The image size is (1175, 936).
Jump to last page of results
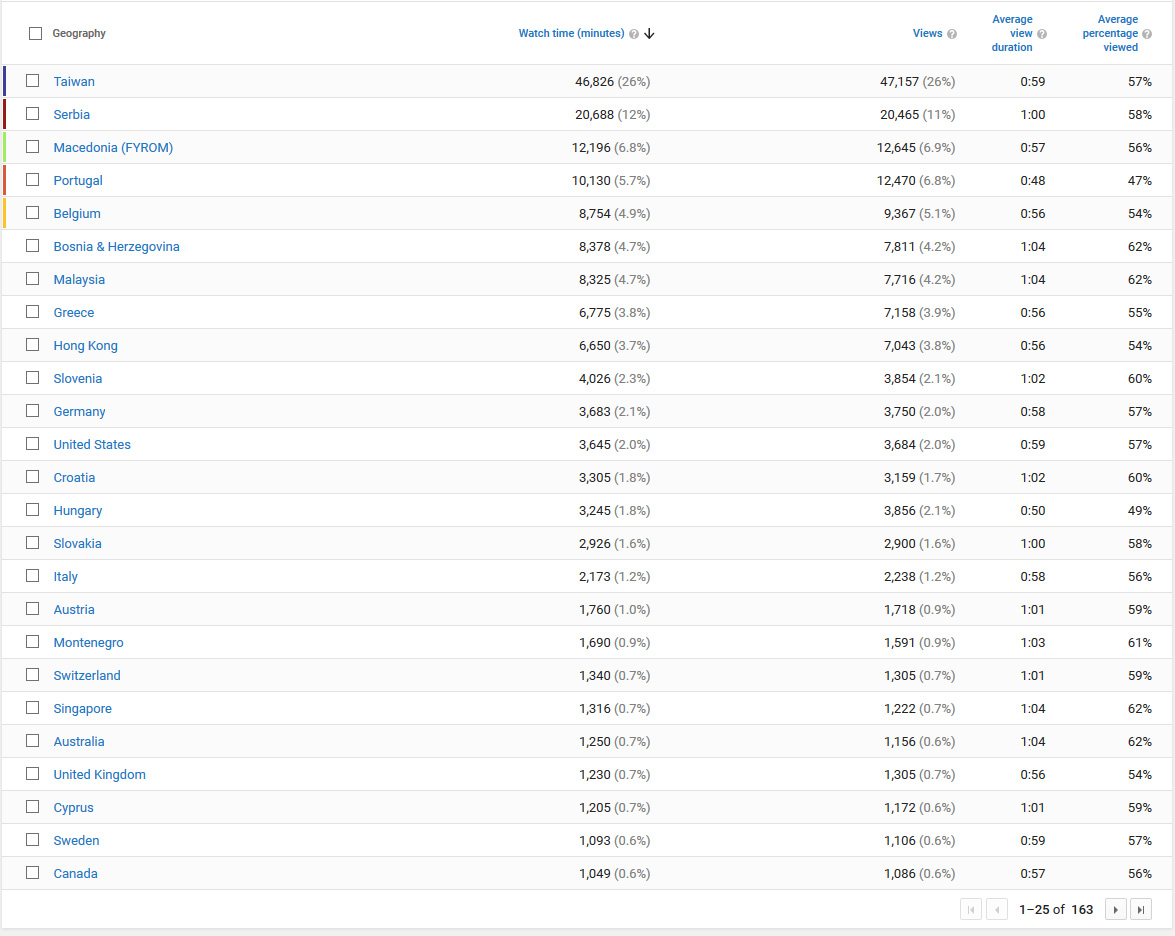coord(1141,910)
